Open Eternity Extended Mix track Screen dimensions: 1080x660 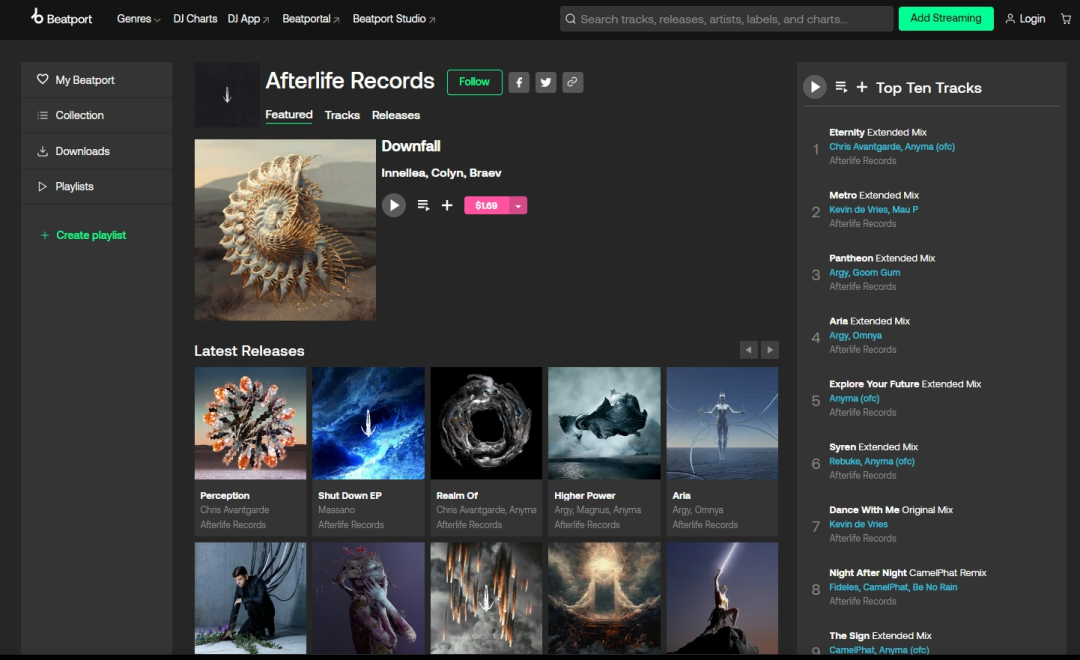[878, 132]
